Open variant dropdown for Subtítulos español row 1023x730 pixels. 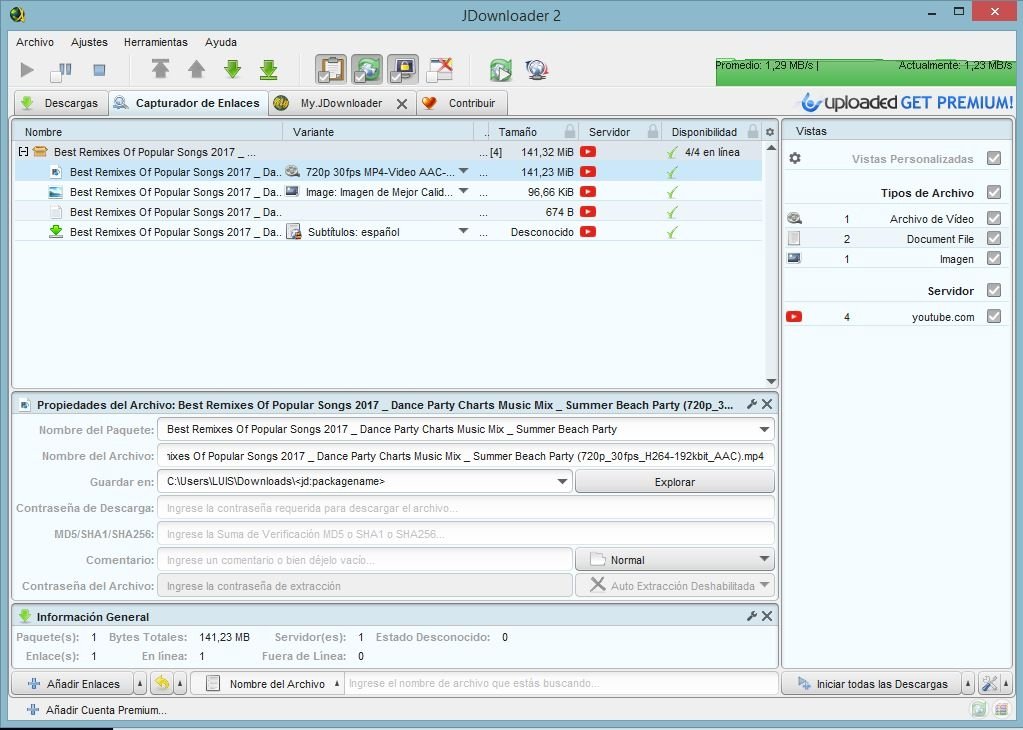pyautogui.click(x=463, y=231)
